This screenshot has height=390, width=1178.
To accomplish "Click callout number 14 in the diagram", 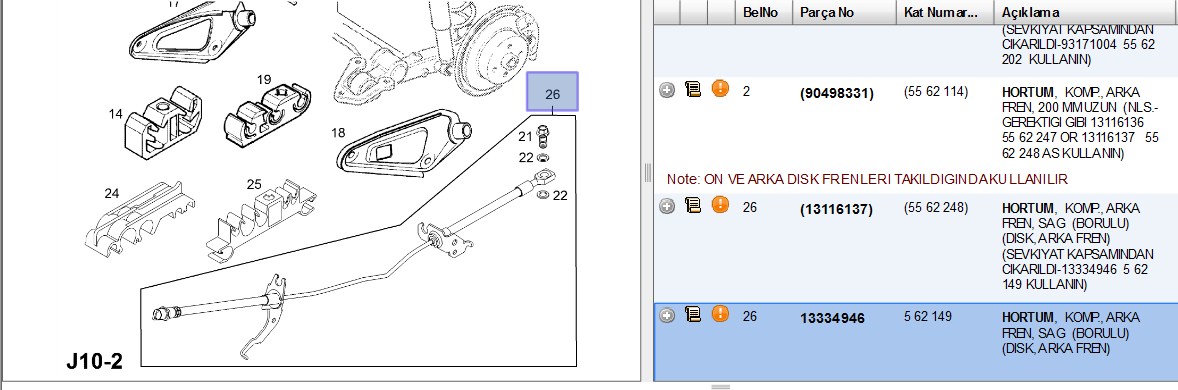I will [115, 114].
